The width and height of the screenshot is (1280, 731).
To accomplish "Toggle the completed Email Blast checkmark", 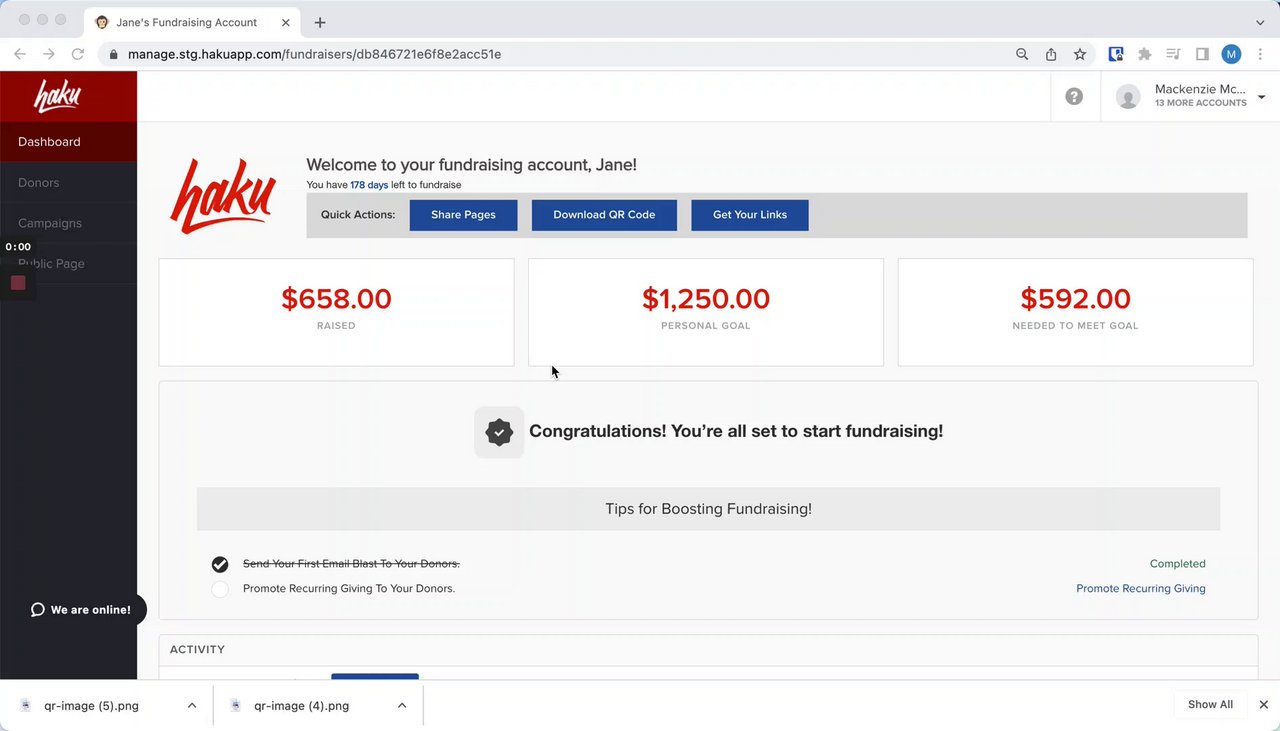I will [x=220, y=564].
